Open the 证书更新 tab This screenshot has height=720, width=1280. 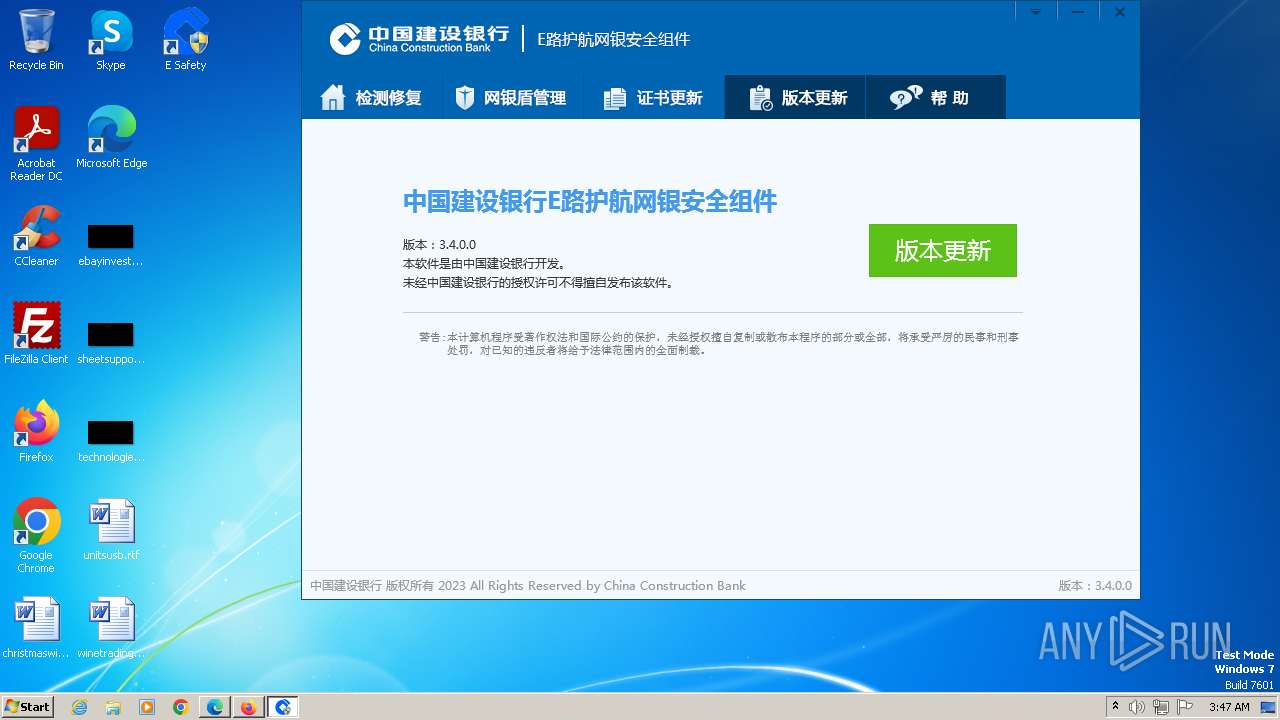pos(653,98)
